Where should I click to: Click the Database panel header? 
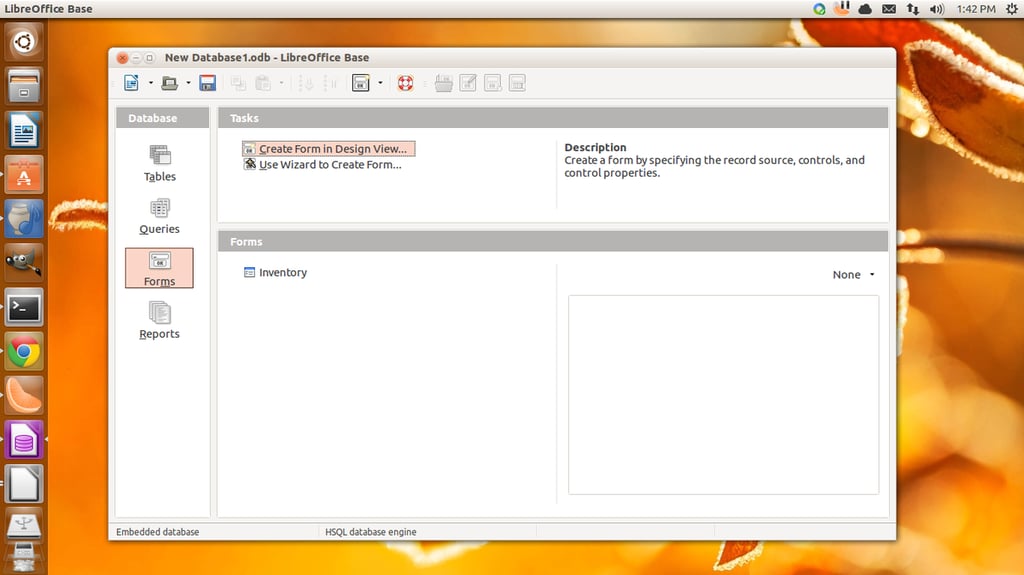(163, 118)
